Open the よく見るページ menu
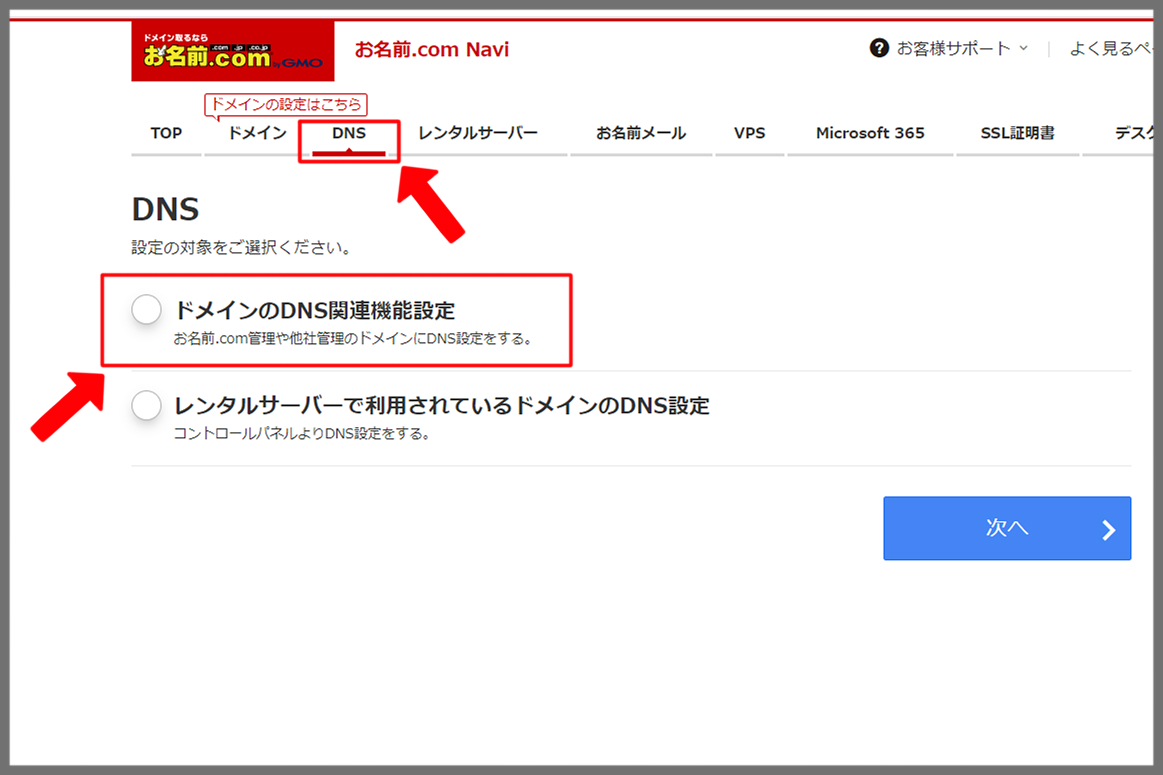The image size is (1163, 775). tap(1110, 49)
